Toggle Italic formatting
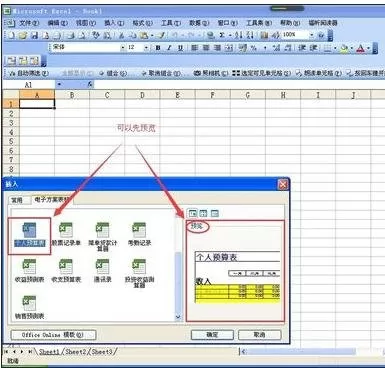385x368 pixels. click(x=169, y=48)
